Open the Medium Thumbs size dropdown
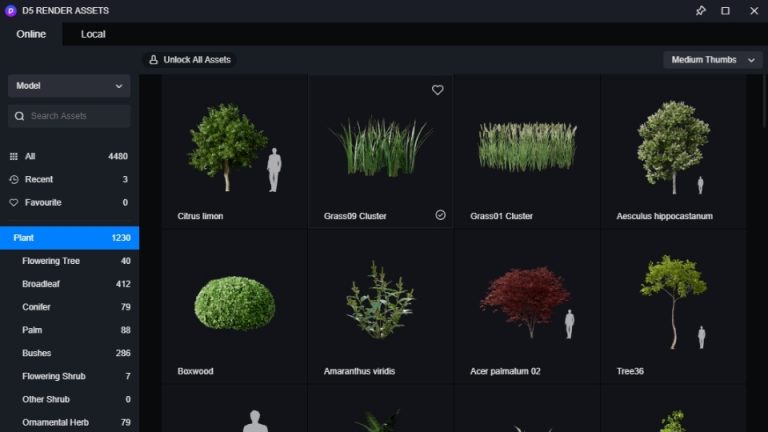 [713, 60]
